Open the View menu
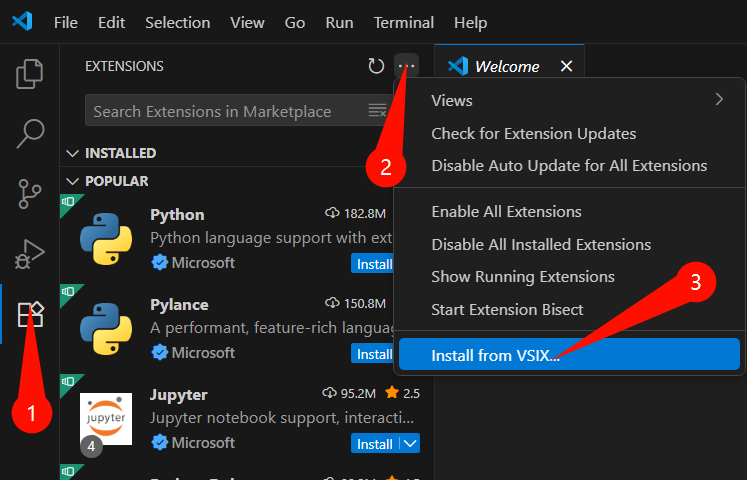The height and width of the screenshot is (480, 747). [x=247, y=22]
